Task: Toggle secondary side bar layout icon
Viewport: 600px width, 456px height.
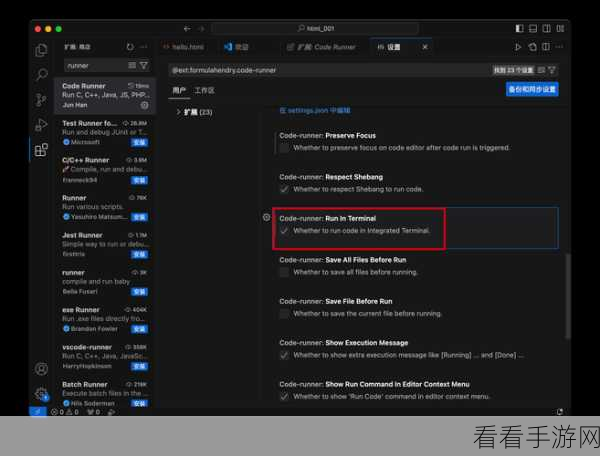Action: click(x=546, y=29)
